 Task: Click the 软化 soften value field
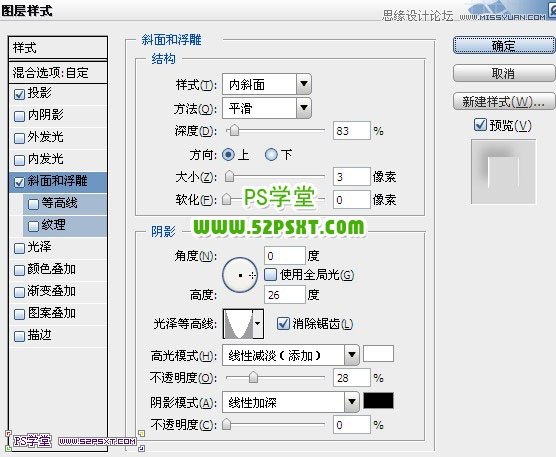pos(351,200)
